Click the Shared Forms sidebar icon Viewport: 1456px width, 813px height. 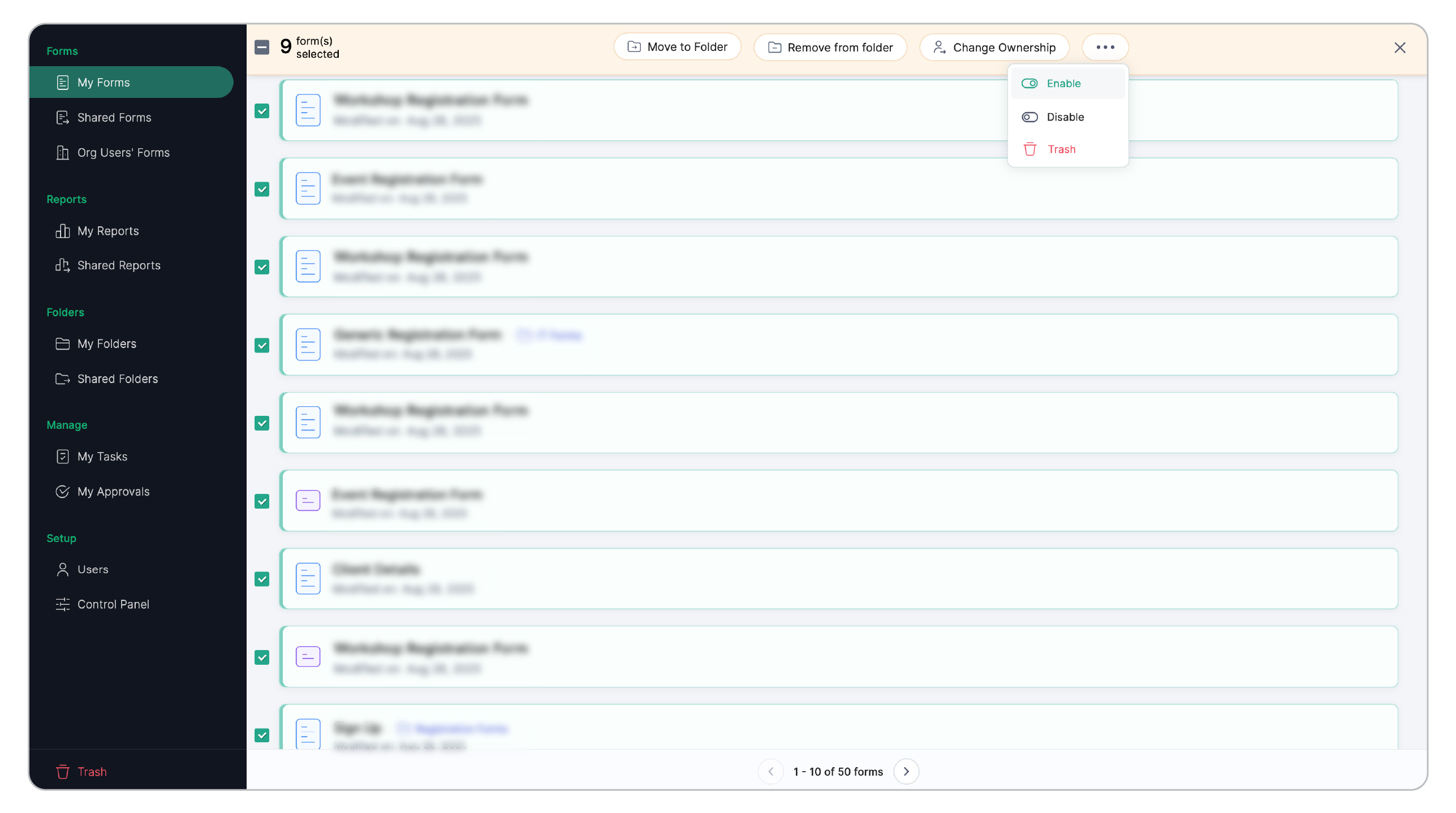click(62, 118)
